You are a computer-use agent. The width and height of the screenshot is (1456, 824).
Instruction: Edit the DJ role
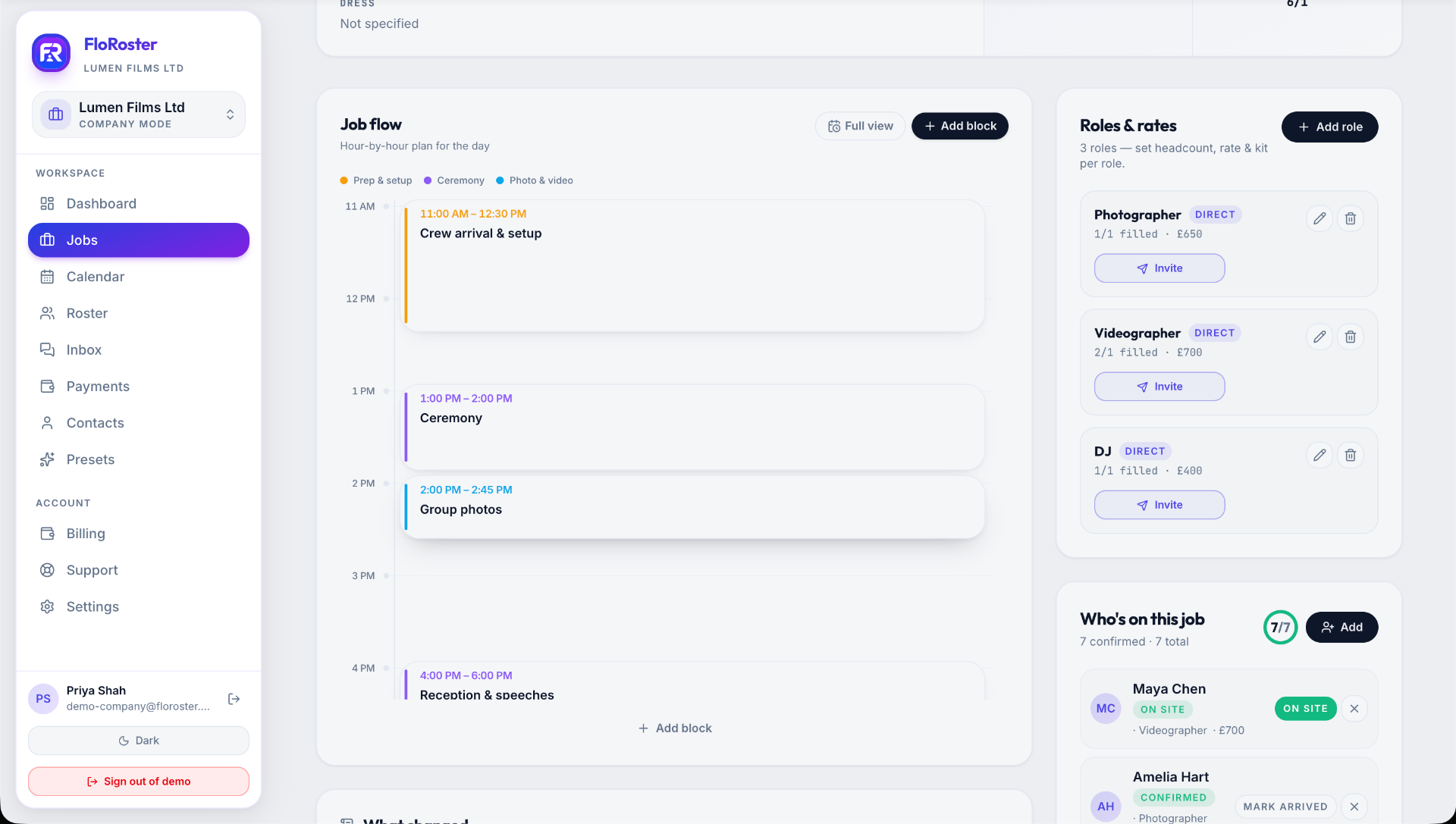point(1319,455)
